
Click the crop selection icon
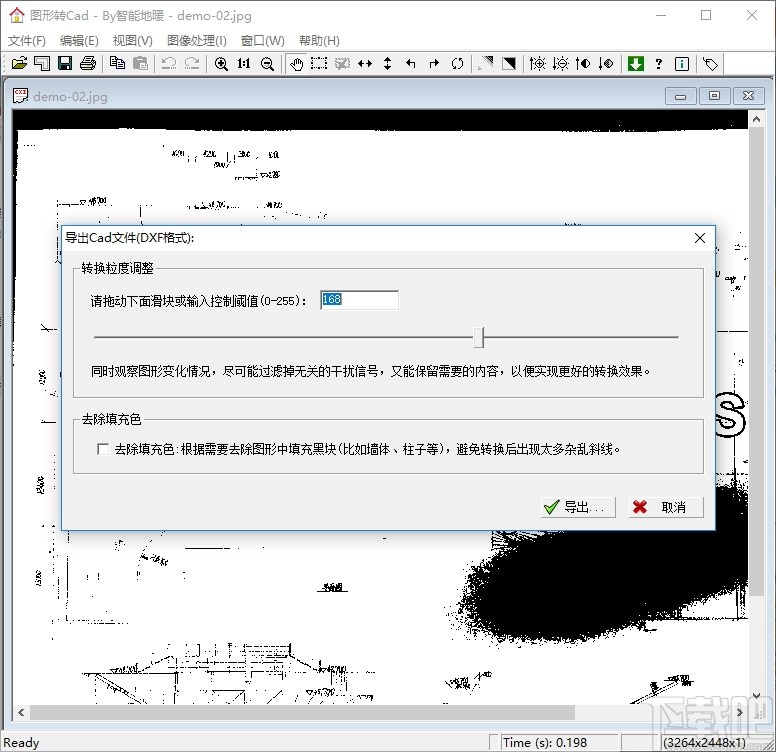pos(342,63)
